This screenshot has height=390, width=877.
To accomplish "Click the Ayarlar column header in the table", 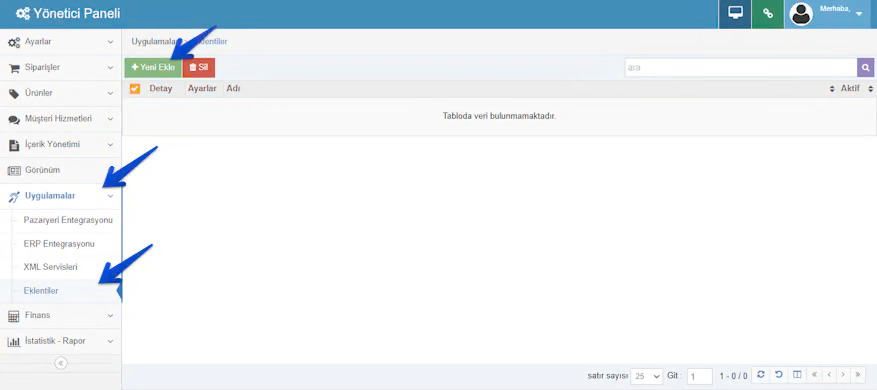I will point(202,88).
